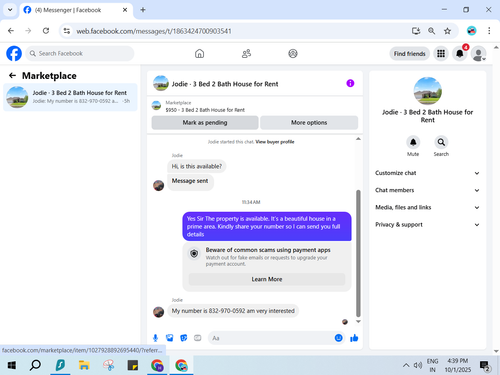
Task: Click the browser address bar URL
Action: [154, 31]
